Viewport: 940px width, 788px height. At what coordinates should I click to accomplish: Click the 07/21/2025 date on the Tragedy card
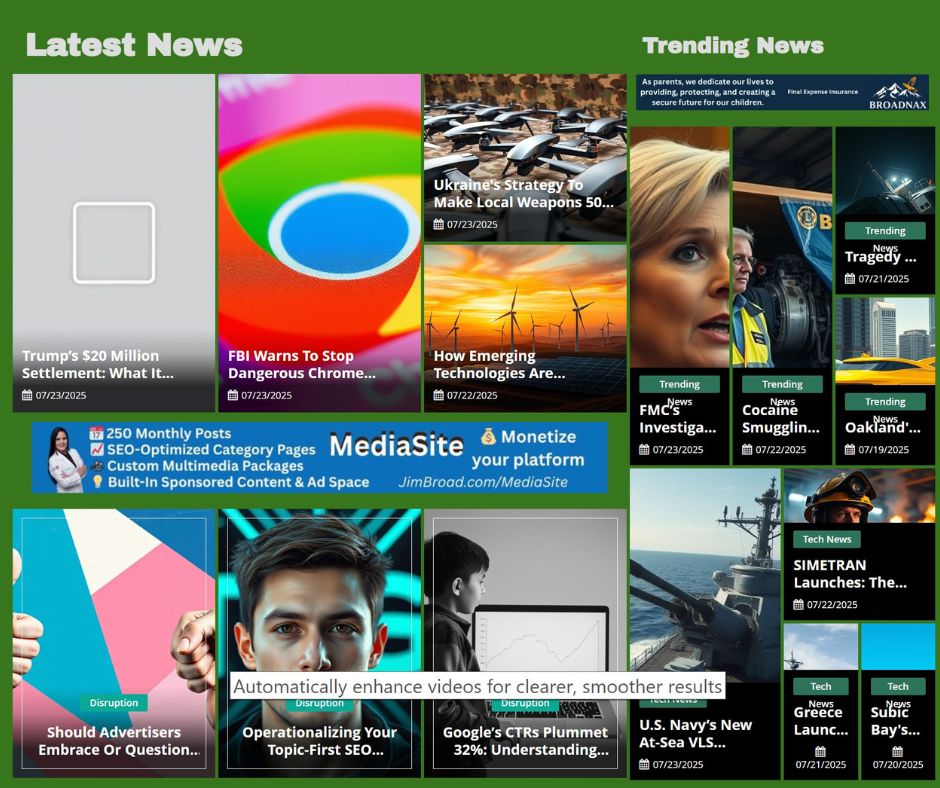pos(884,279)
